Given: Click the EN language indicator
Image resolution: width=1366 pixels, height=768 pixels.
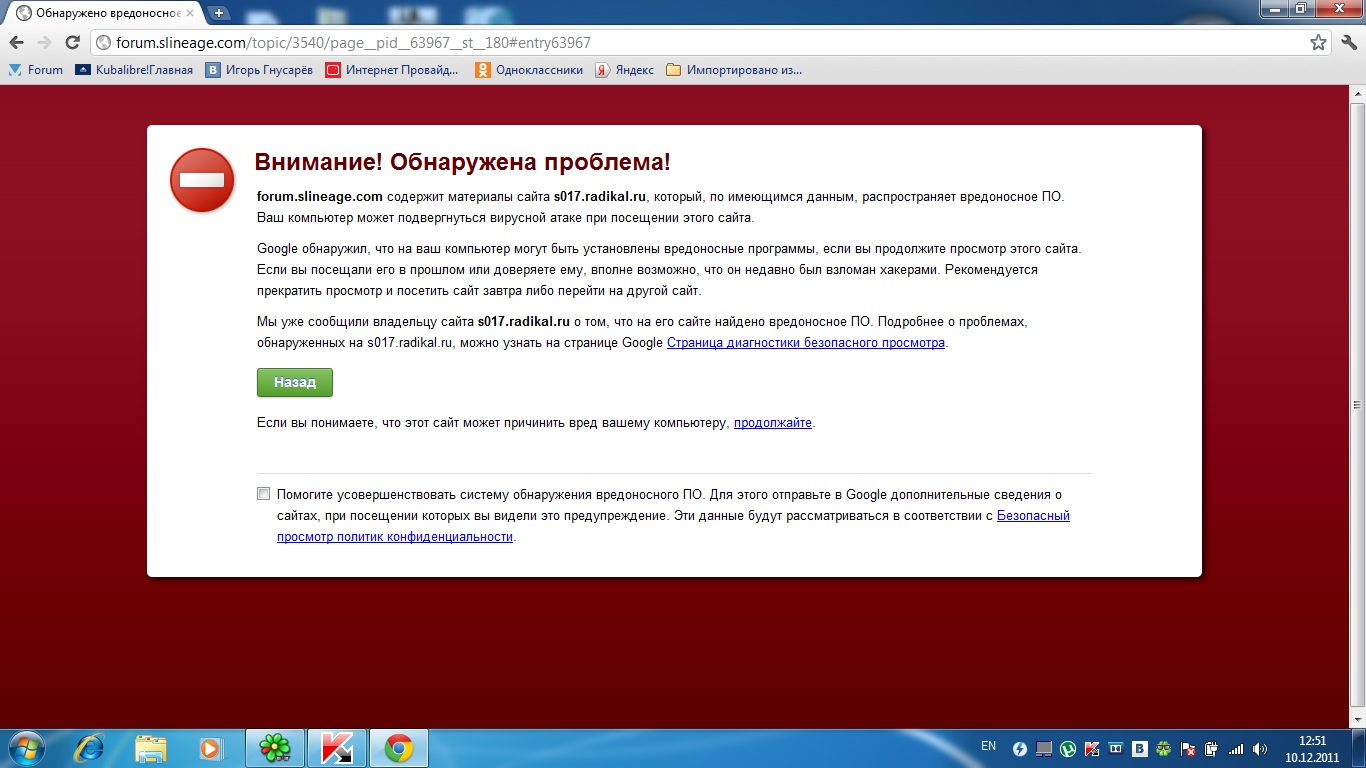Looking at the screenshot, I should (988, 746).
